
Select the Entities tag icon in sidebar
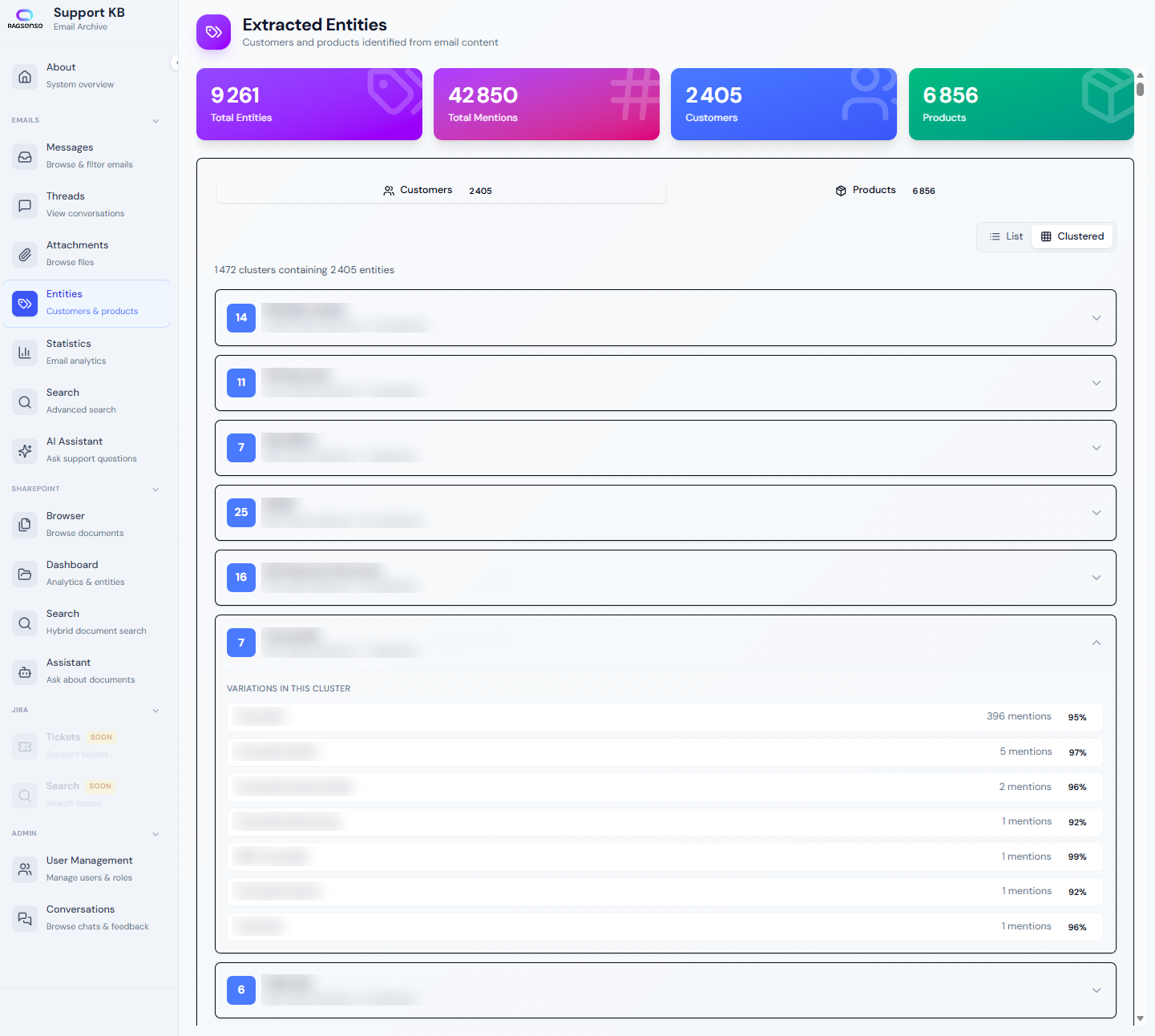pos(25,304)
